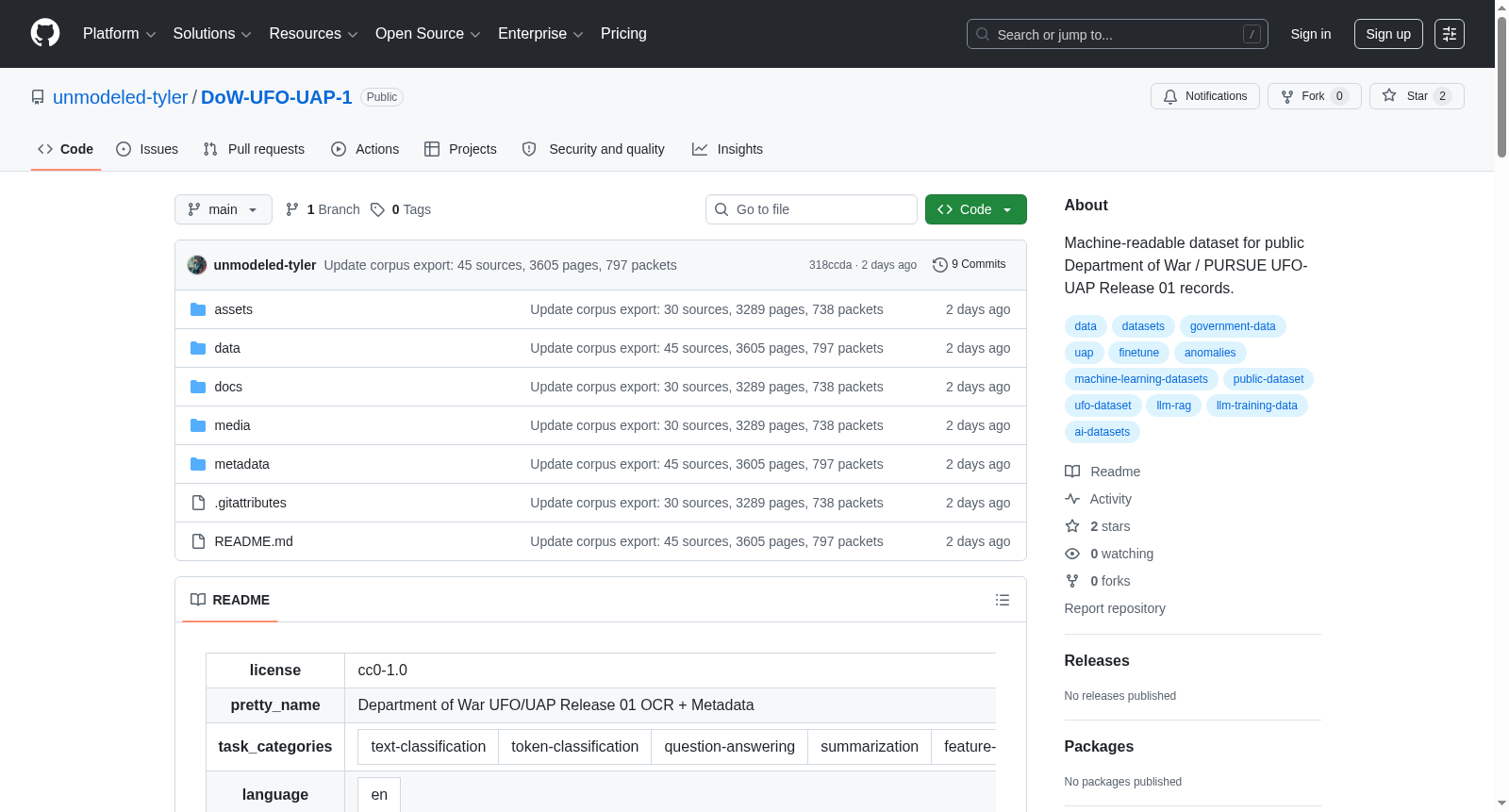Screen dimensions: 1509x812
Task: Click the branch icon beside 1 Branch
Action: [x=292, y=209]
